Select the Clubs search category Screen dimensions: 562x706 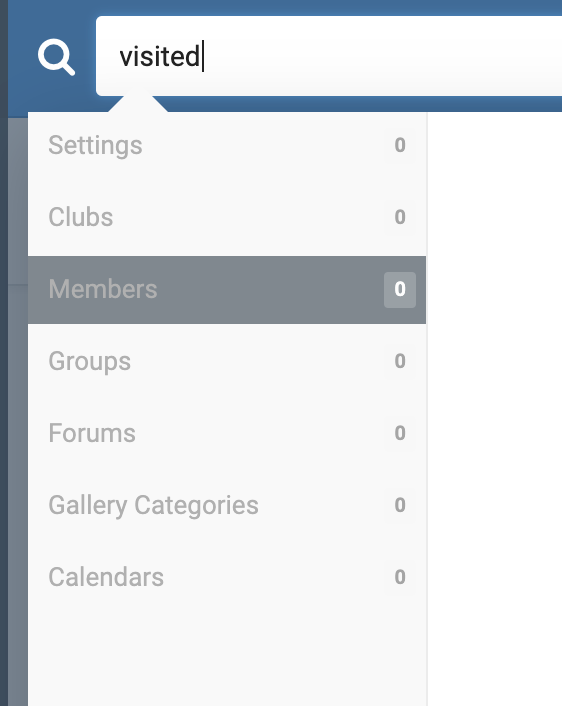click(x=227, y=217)
